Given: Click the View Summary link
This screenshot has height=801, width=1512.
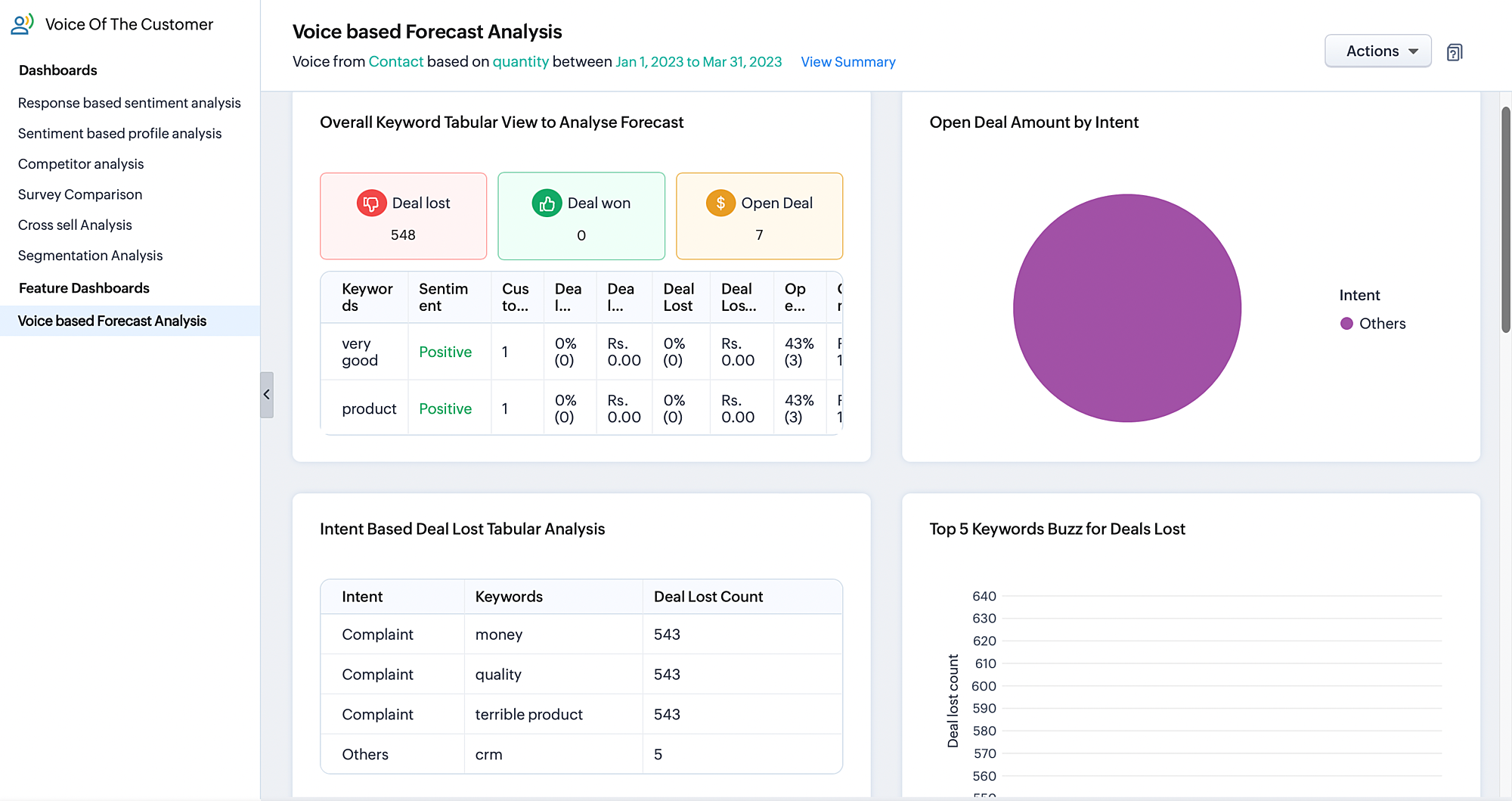Looking at the screenshot, I should coord(848,61).
